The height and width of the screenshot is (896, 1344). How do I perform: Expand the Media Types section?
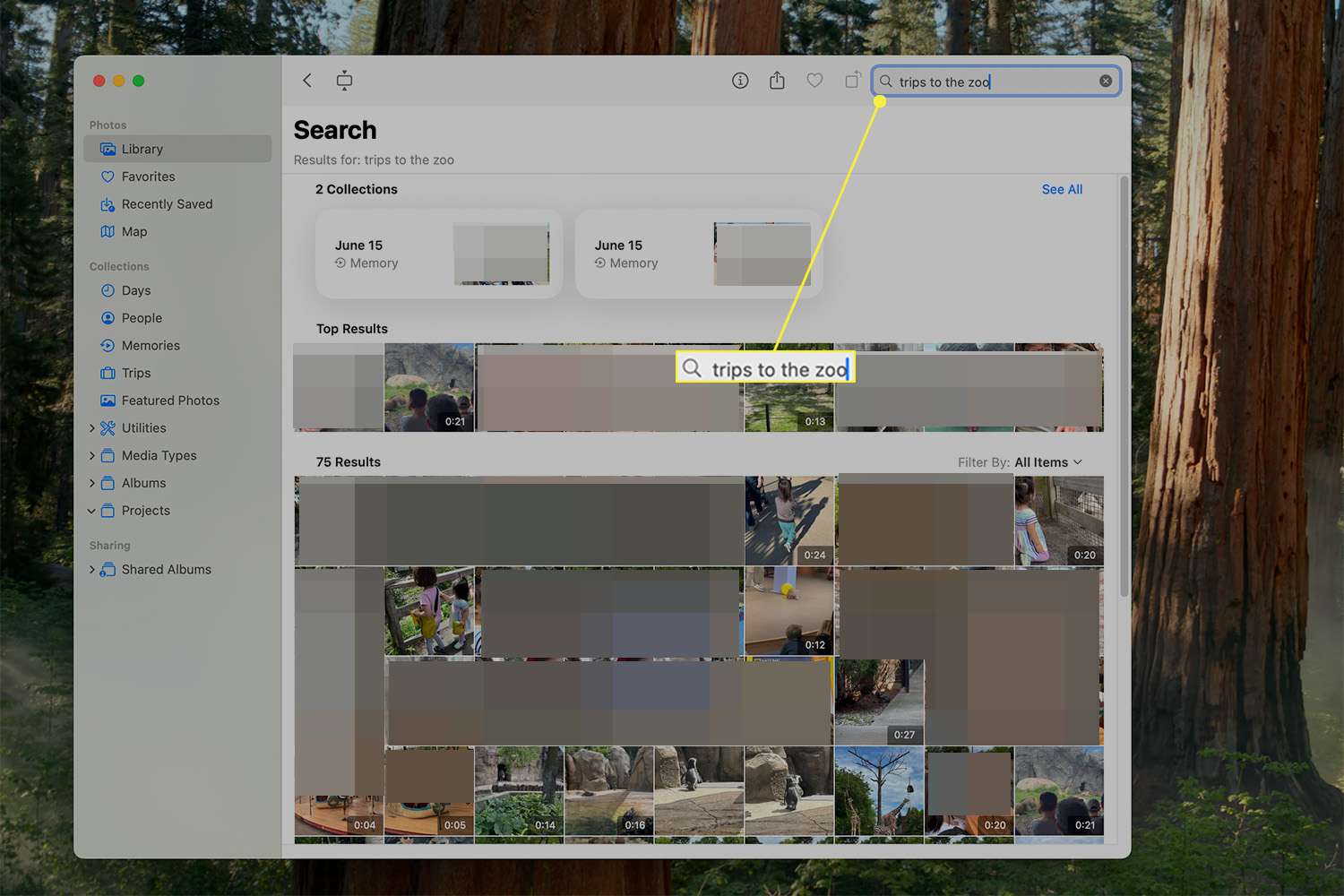92,456
